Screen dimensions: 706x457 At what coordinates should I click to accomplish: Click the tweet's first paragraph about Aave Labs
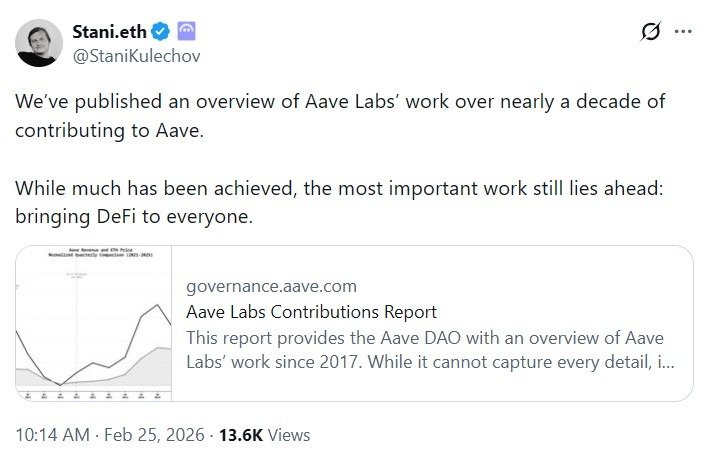coord(340,116)
